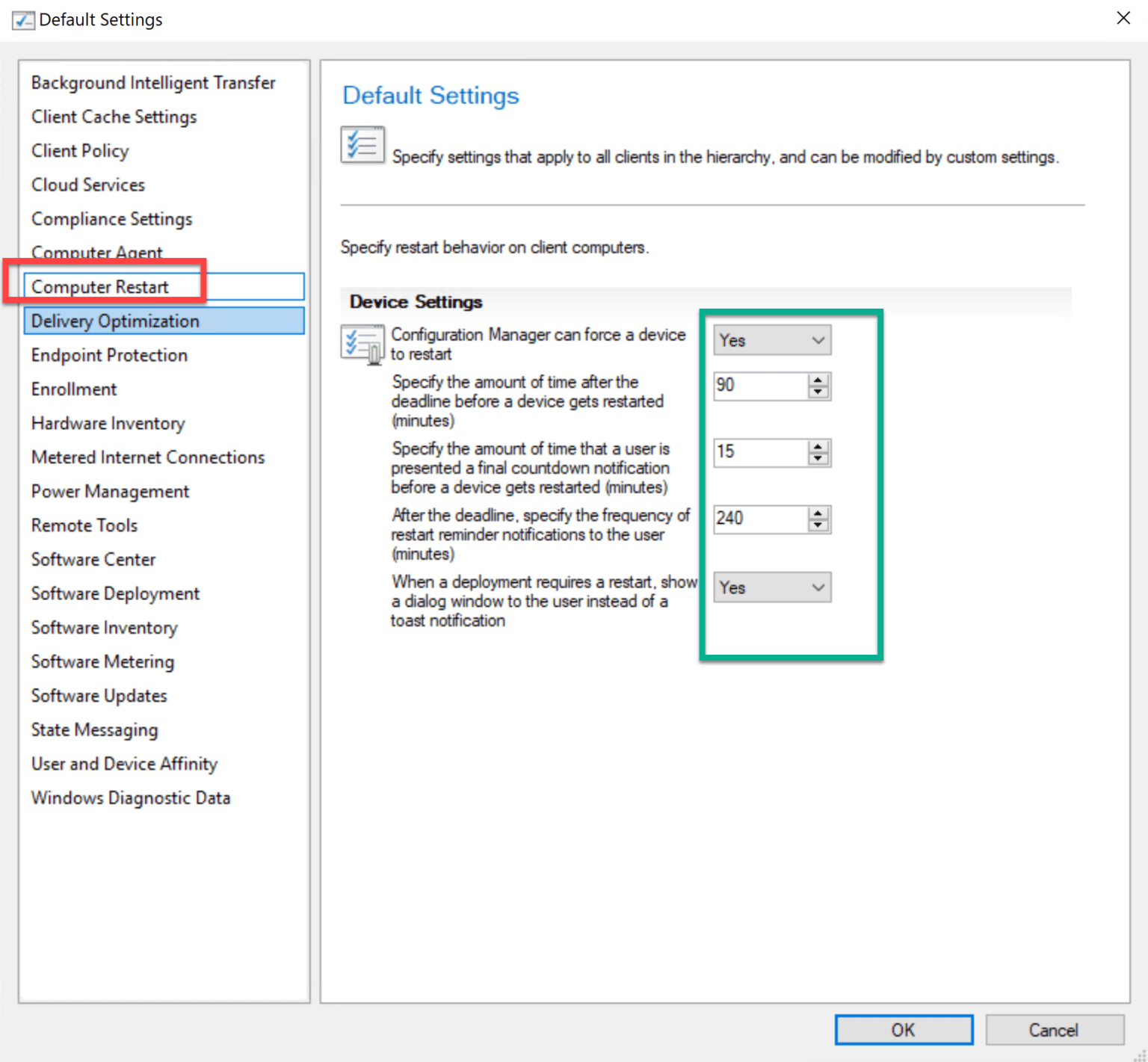1148x1062 pixels.
Task: Select Computer Restart in the settings list
Action: 100,286
